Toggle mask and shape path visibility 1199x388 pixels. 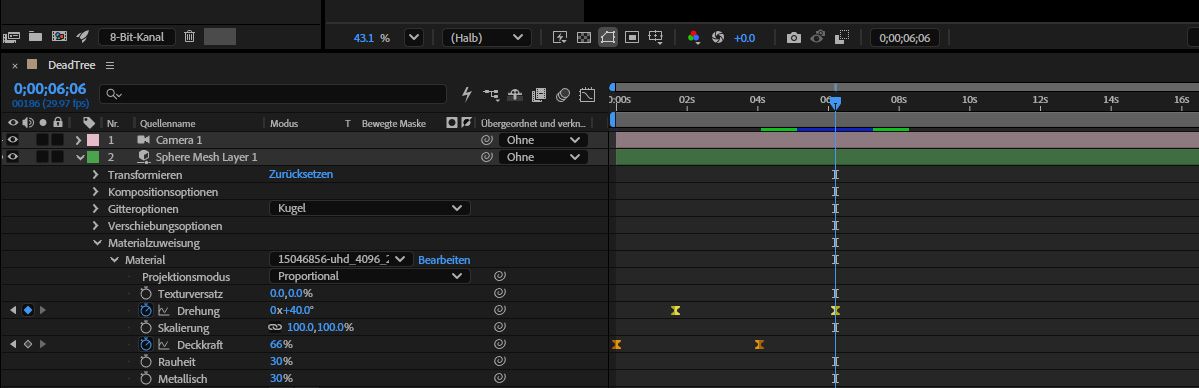[608, 37]
